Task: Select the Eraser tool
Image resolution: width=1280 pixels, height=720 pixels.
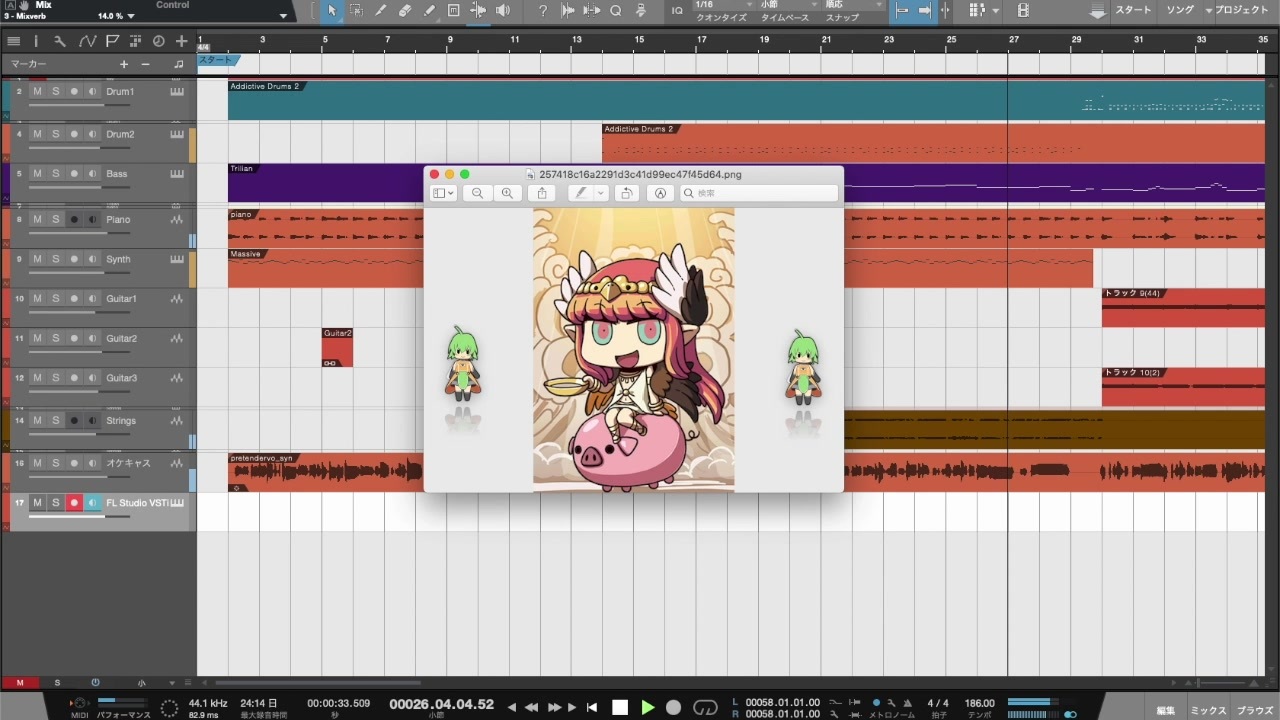Action: [405, 11]
